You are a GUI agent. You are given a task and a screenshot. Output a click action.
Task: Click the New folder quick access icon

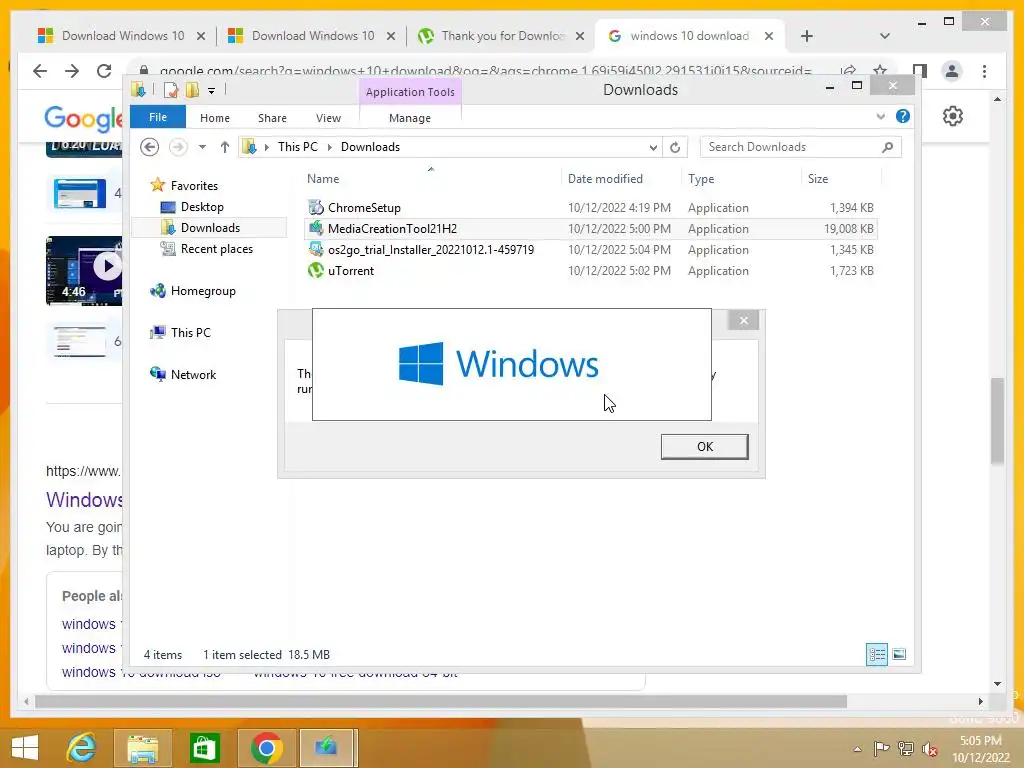pyautogui.click(x=192, y=90)
